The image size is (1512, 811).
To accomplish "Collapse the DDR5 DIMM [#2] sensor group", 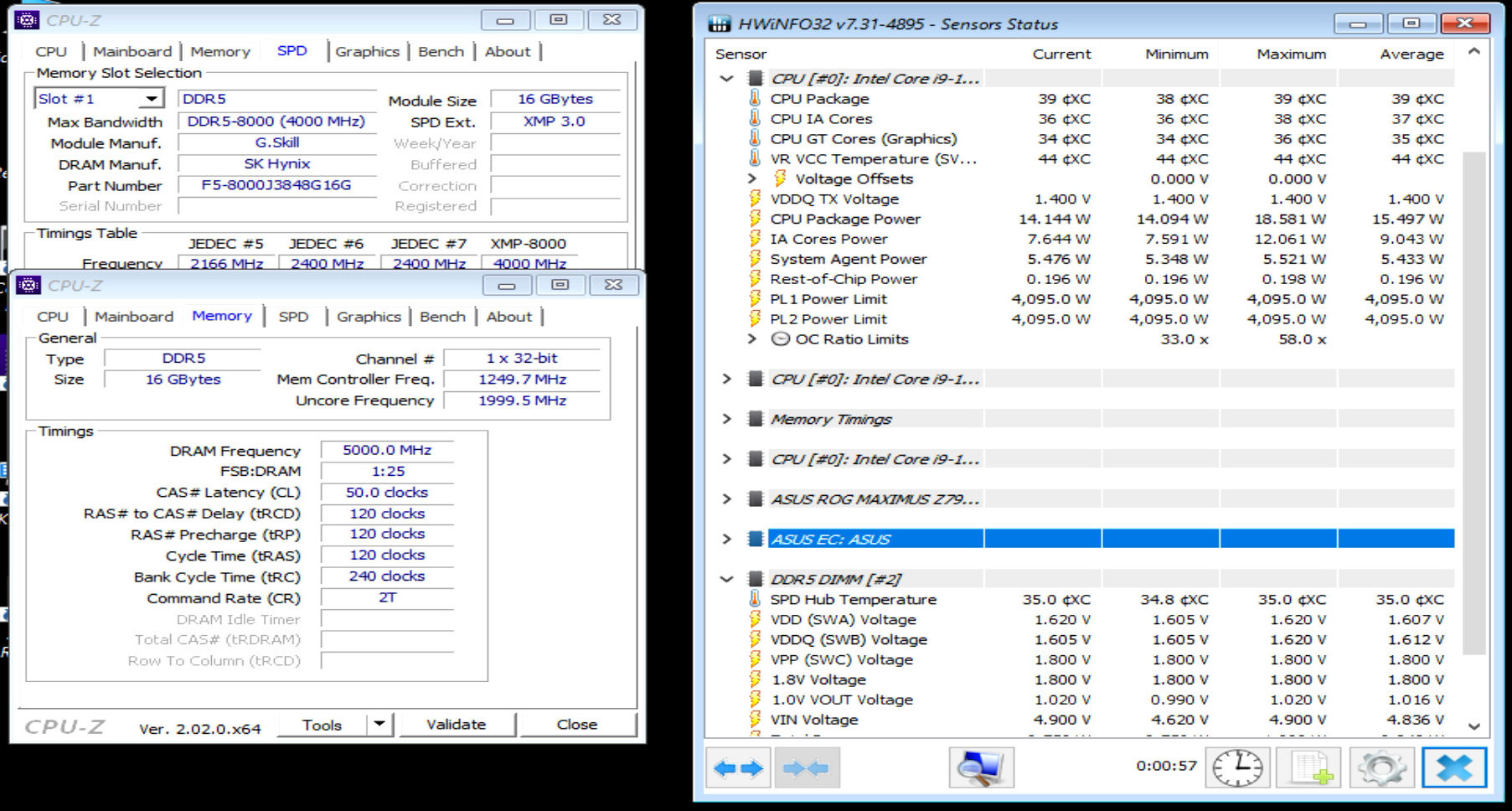I will point(727,579).
